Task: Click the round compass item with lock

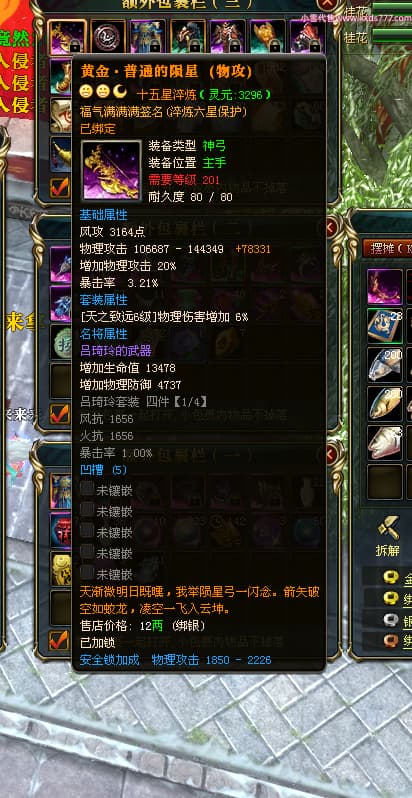Action: pos(107,37)
